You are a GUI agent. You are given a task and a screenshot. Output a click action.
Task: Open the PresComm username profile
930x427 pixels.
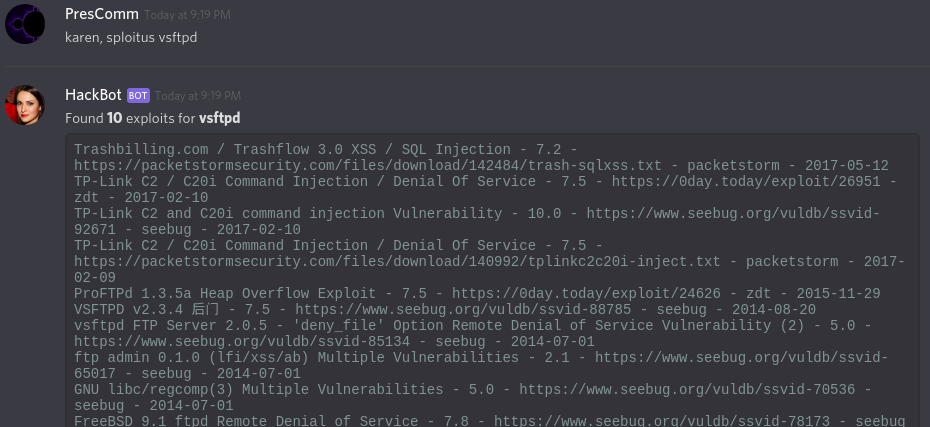click(x=101, y=14)
